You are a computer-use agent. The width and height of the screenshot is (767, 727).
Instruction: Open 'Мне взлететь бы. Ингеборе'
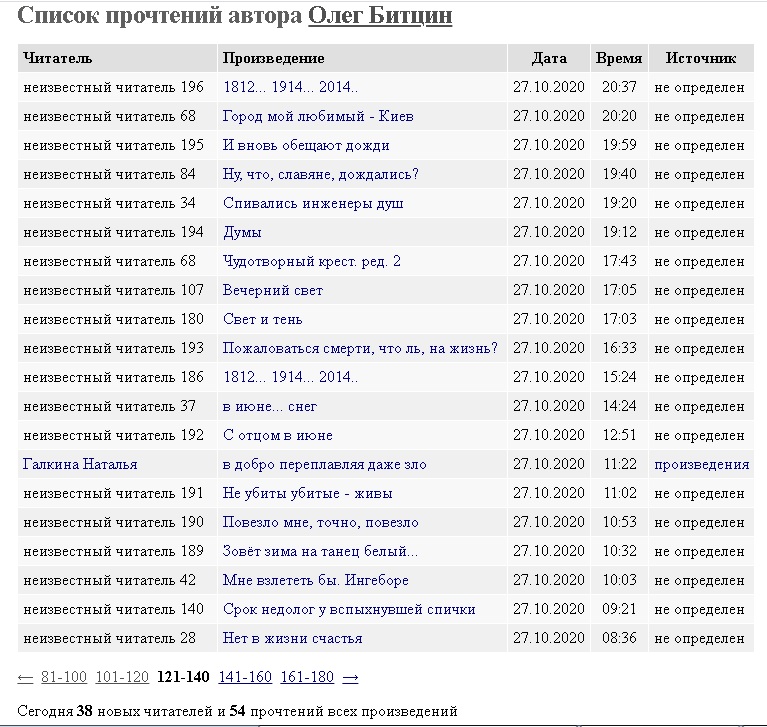tap(316, 580)
